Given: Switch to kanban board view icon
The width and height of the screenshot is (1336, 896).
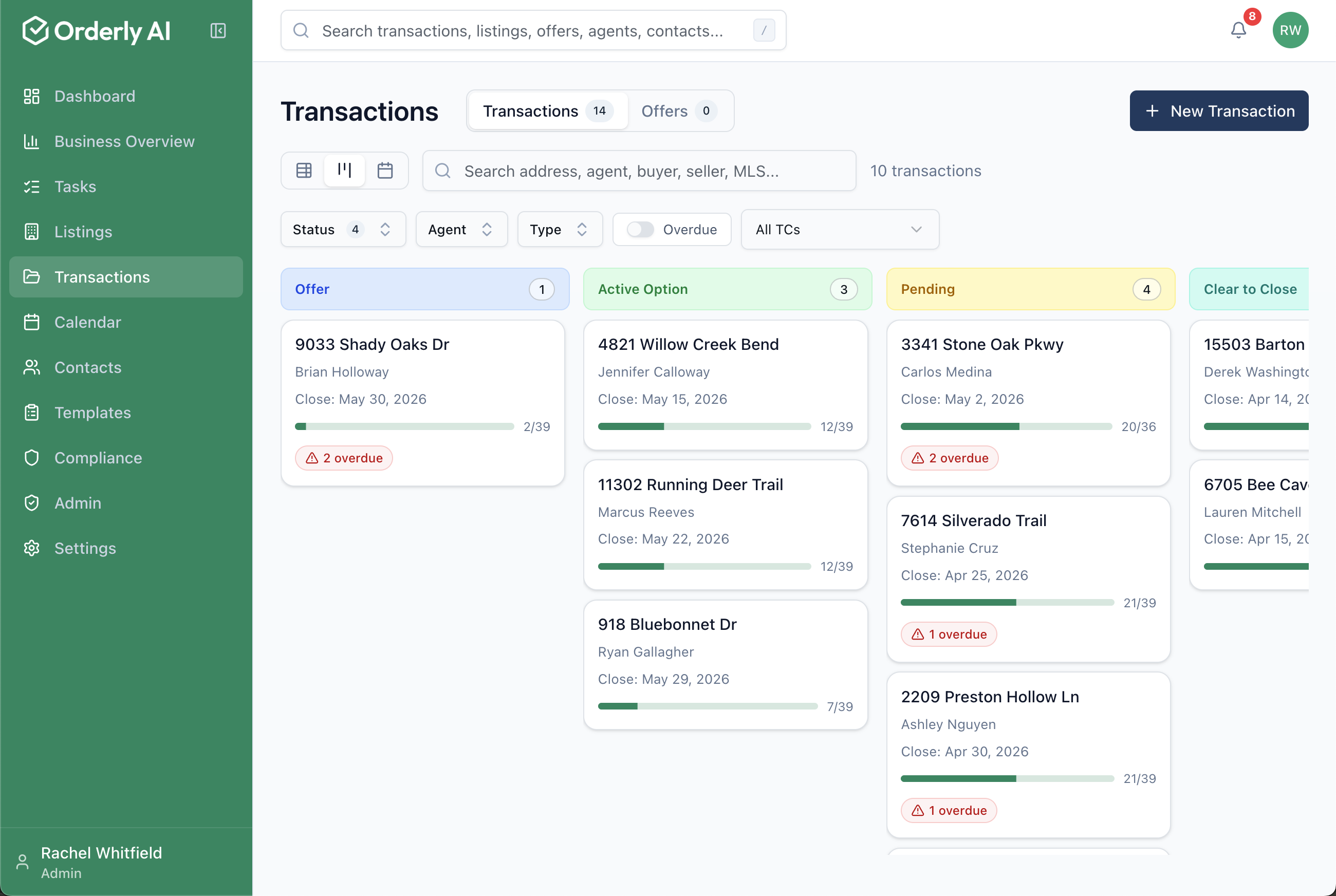Looking at the screenshot, I should pyautogui.click(x=345, y=170).
